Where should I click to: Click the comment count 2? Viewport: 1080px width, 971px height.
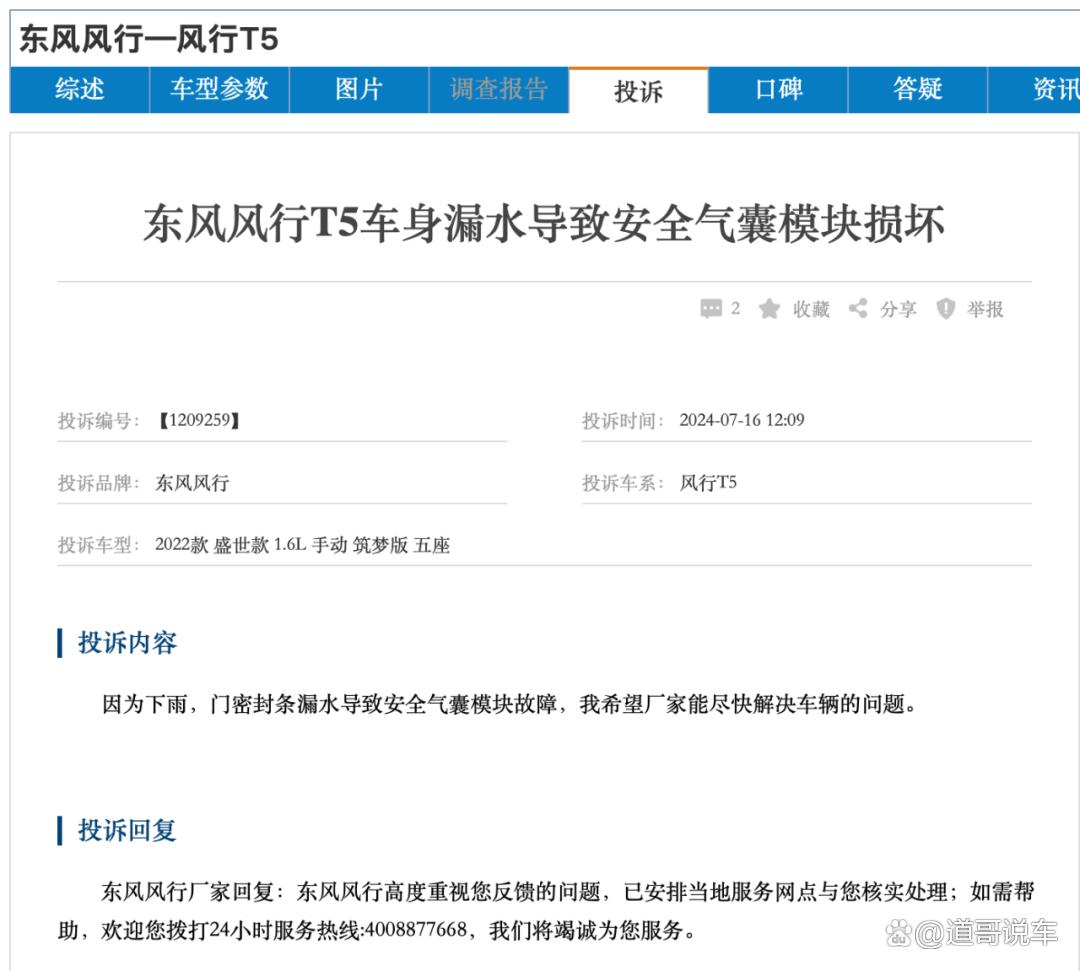(x=736, y=308)
